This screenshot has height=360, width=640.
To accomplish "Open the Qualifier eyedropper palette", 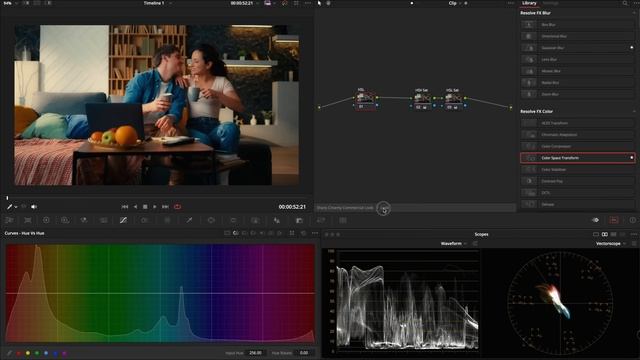I will point(189,220).
